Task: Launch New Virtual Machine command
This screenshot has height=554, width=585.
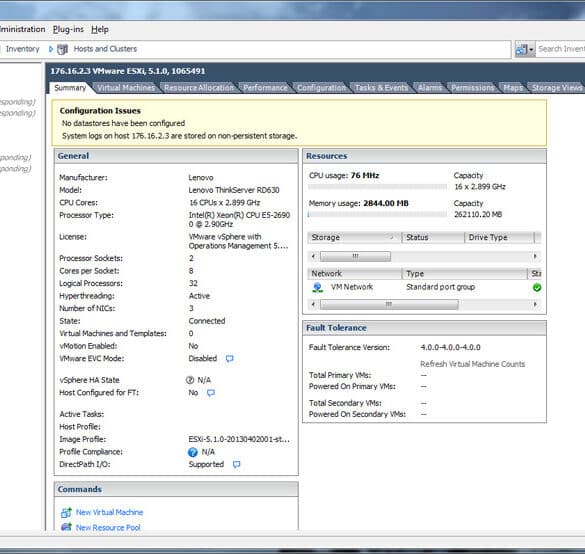Action: [x=109, y=513]
